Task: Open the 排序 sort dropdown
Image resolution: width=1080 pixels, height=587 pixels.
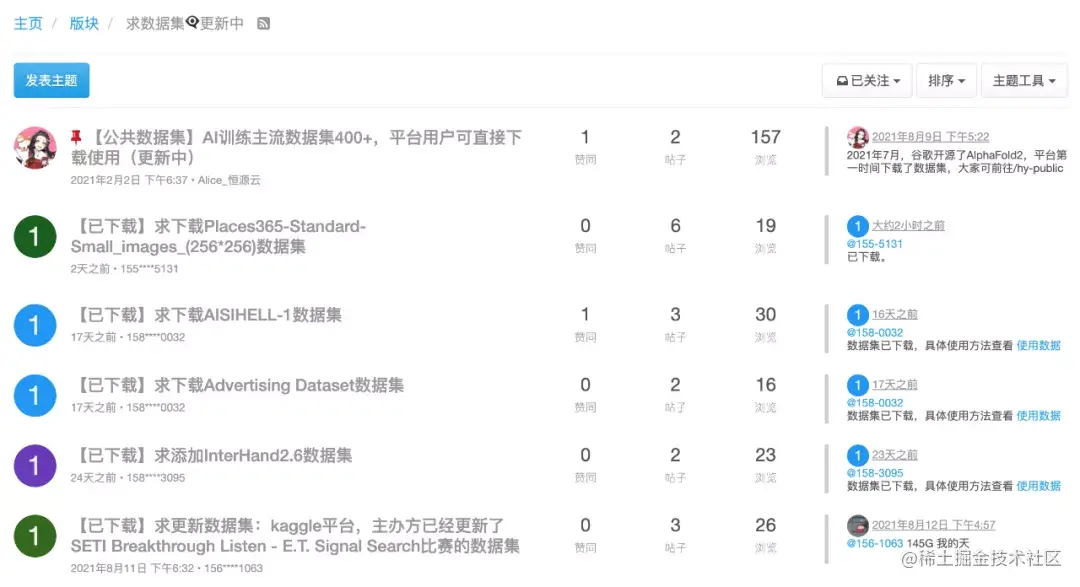Action: click(946, 81)
